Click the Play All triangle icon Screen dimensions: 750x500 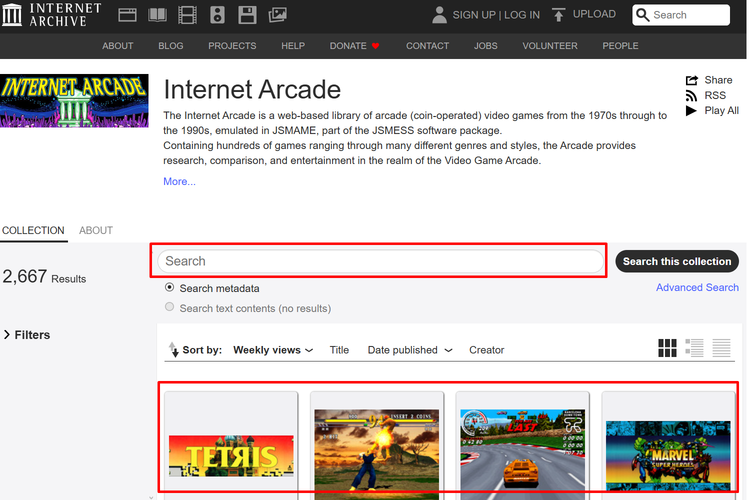coord(691,111)
